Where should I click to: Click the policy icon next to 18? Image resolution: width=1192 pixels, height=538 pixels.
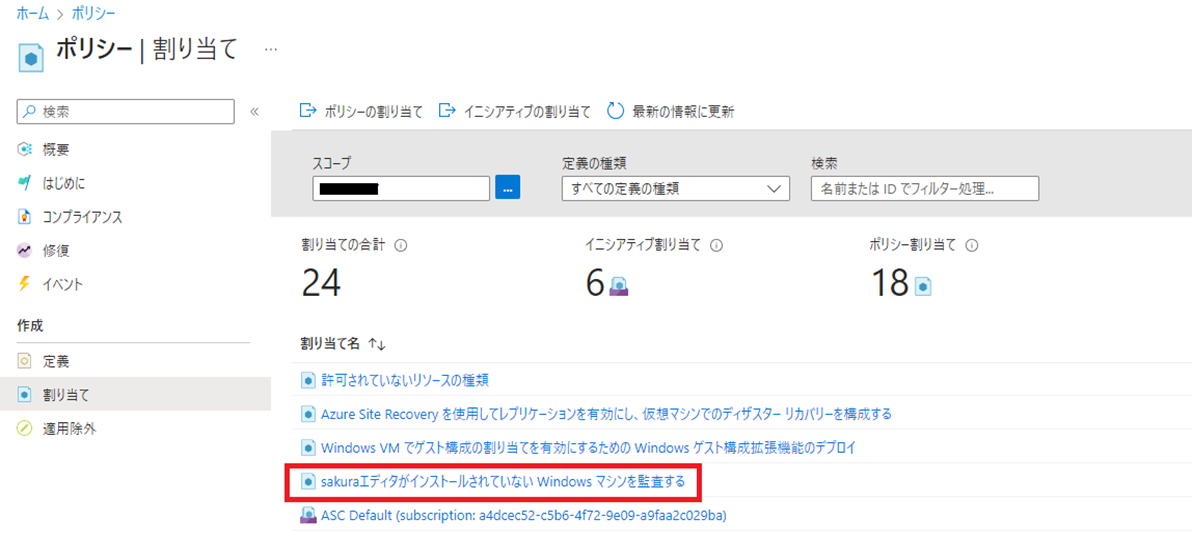pos(924,286)
